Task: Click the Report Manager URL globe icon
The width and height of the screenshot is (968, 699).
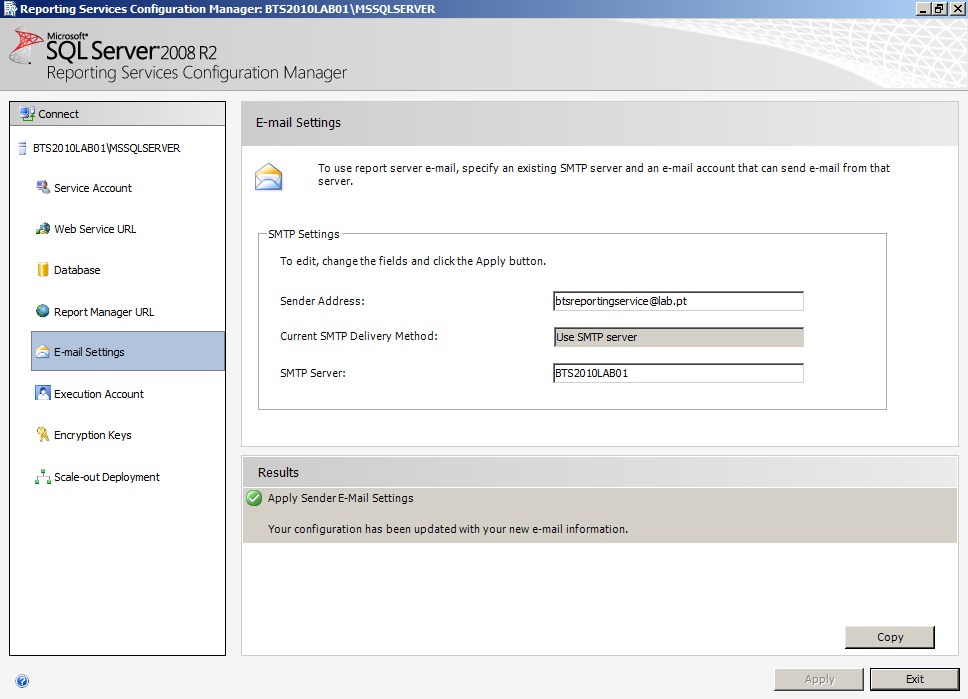Action: click(43, 312)
